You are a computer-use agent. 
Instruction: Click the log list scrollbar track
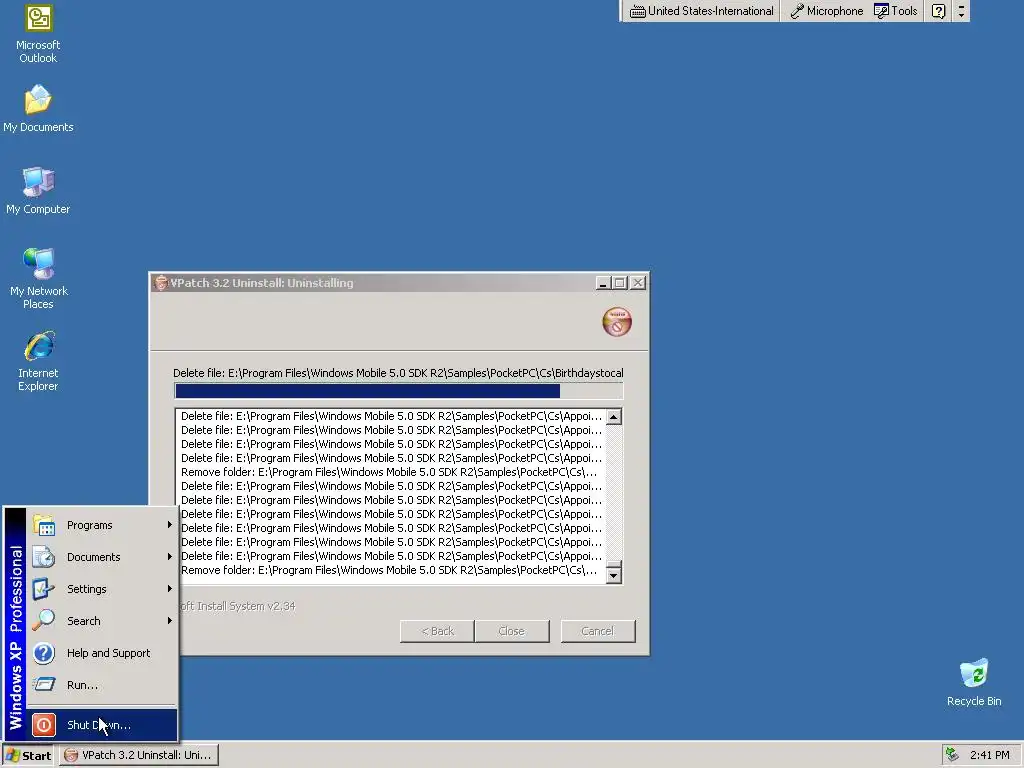tap(614, 490)
